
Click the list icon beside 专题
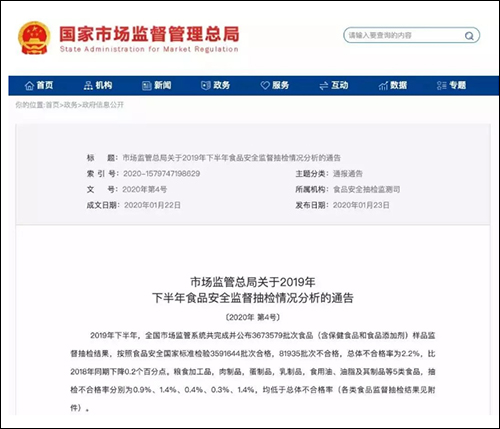tap(441, 86)
